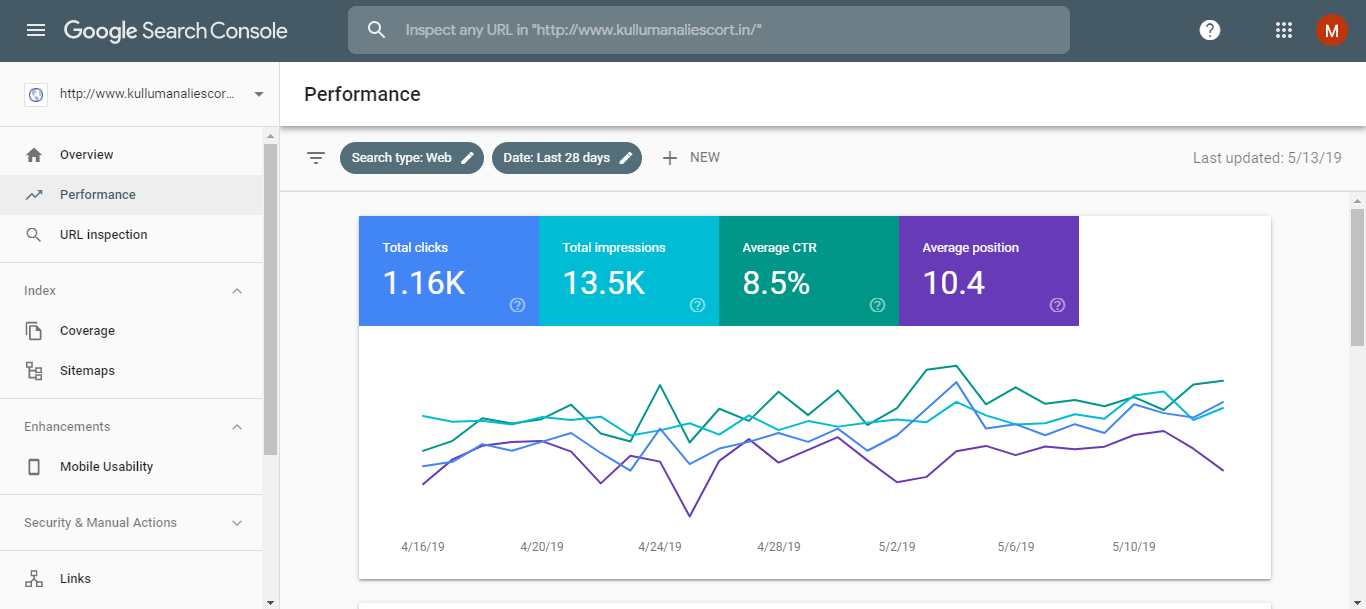Open the Links report
1366x609 pixels.
(x=75, y=579)
